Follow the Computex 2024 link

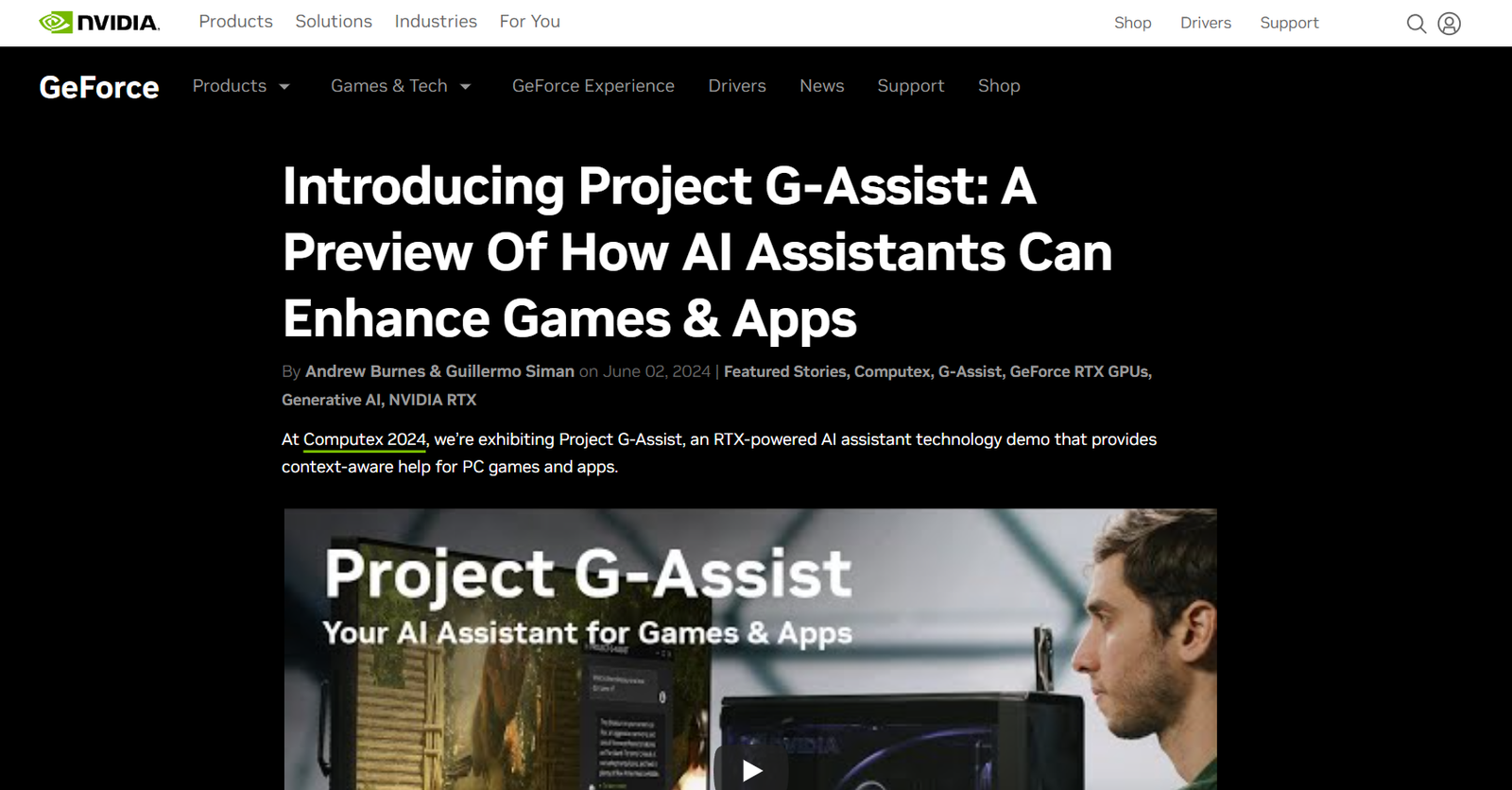(365, 439)
